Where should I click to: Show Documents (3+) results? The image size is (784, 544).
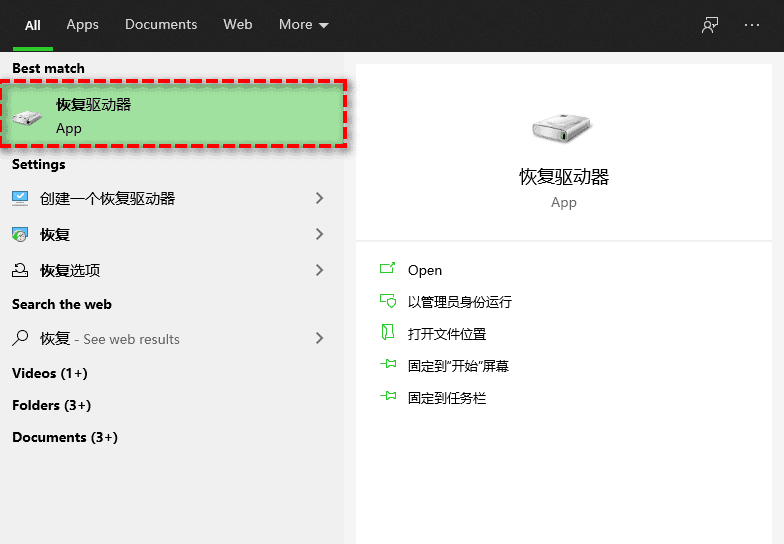pyautogui.click(x=65, y=438)
